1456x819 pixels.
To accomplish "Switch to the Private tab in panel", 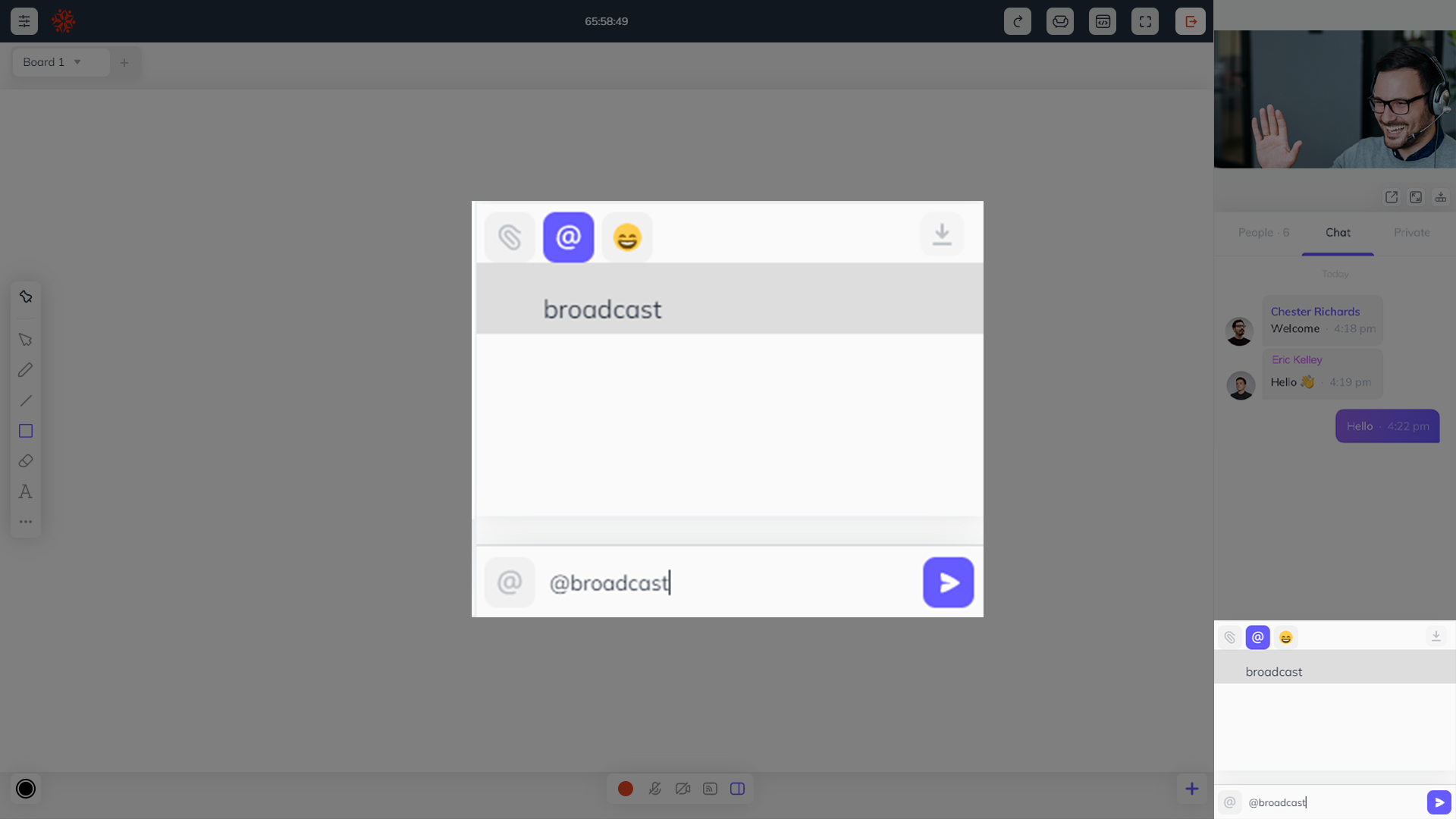I will 1412,232.
